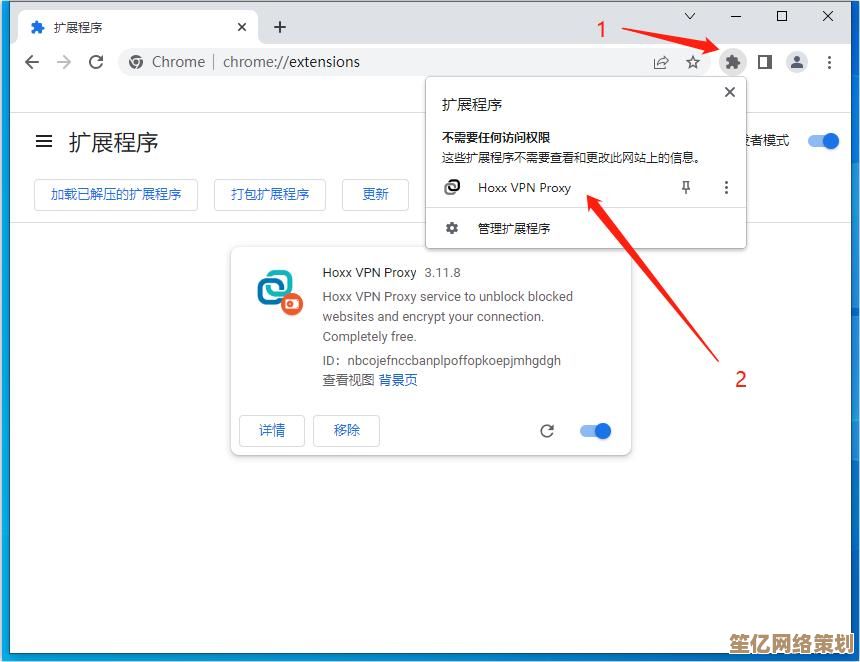Open Hoxx VPN Proxy's three-dot options
Viewport: 860px width, 662px height.
coord(726,187)
